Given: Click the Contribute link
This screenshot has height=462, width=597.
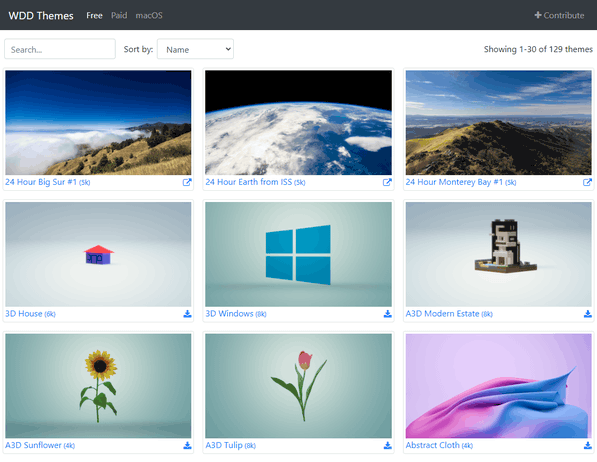Looking at the screenshot, I should click(559, 16).
